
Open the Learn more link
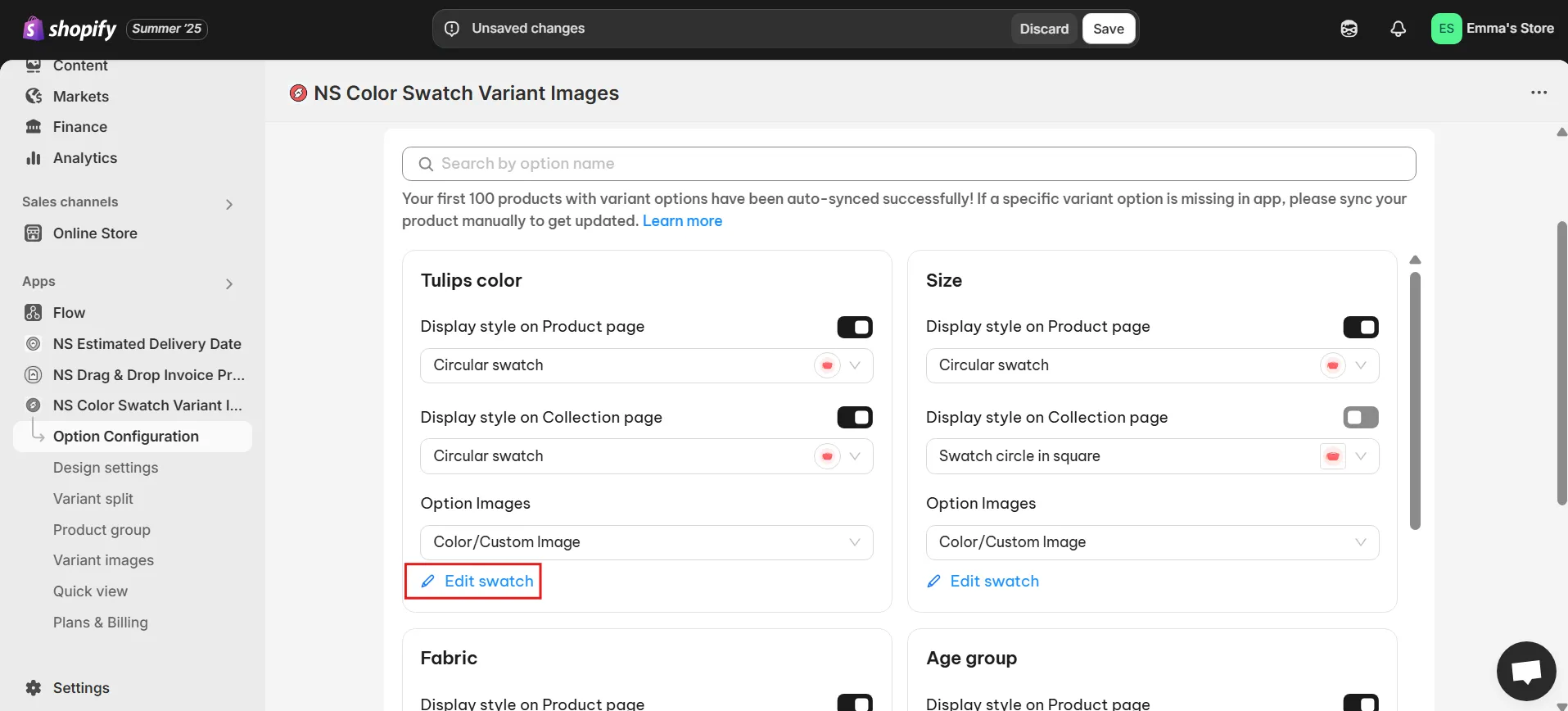682,221
